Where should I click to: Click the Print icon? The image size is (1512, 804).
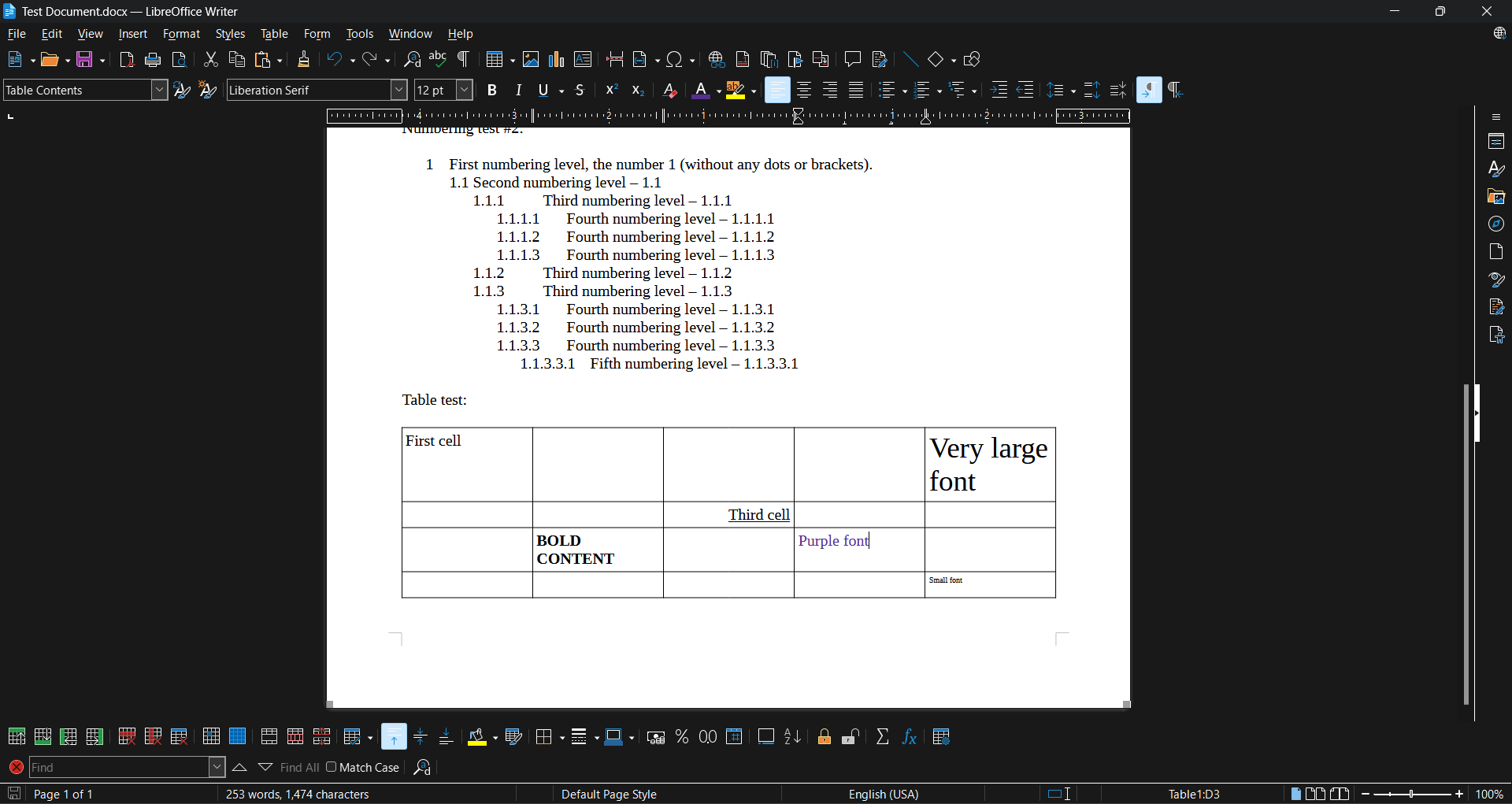(153, 60)
